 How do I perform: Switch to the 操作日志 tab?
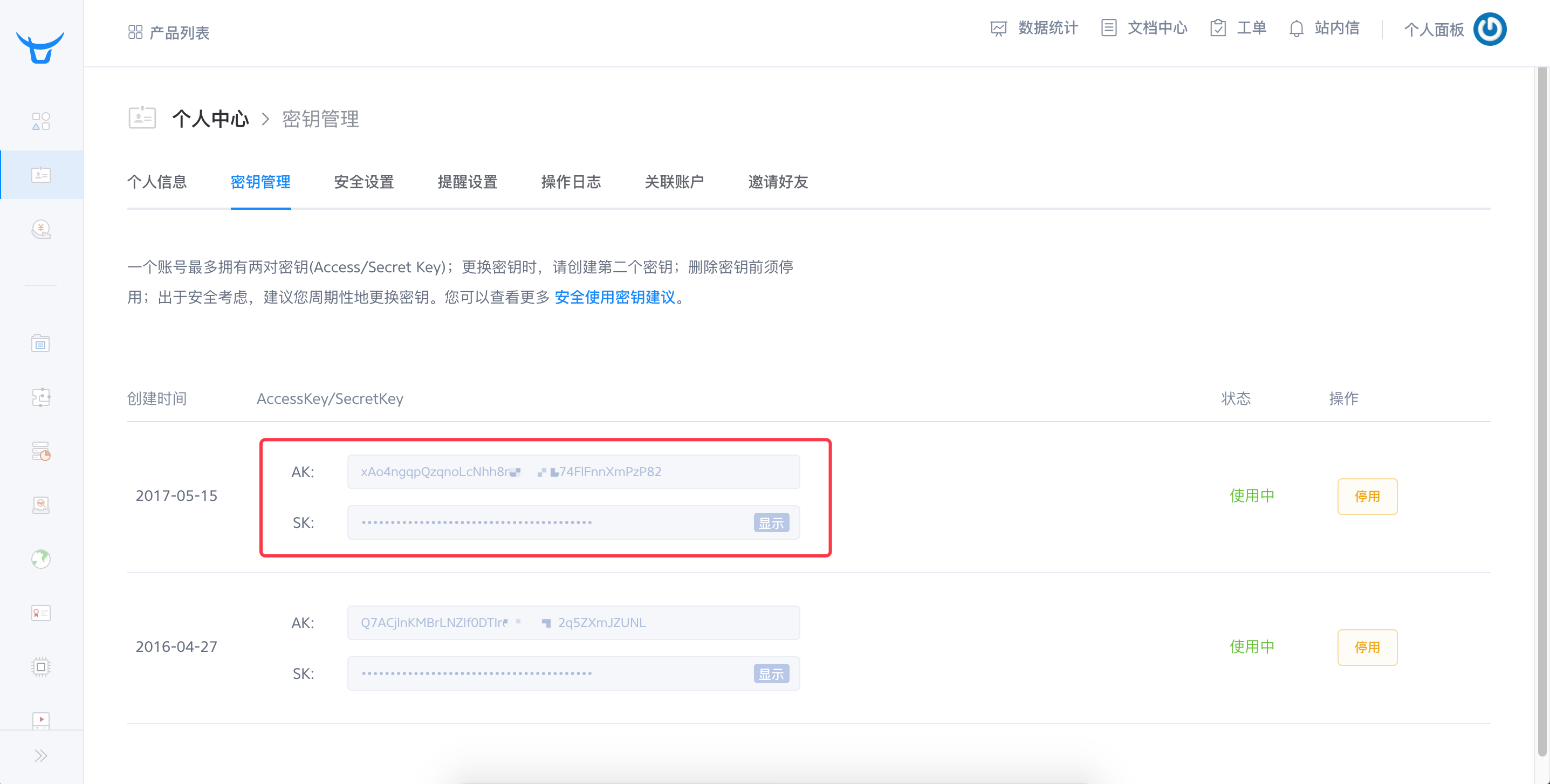571,182
